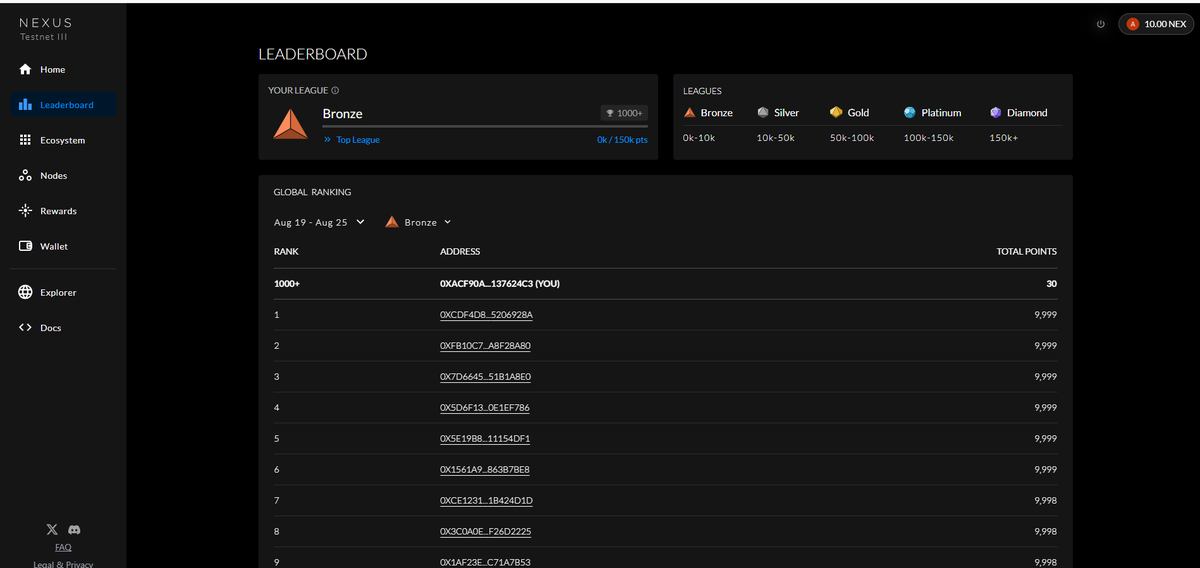Open the Aug 19 - Aug 25 date dropdown
Image resolution: width=1200 pixels, height=568 pixels.
320,222
